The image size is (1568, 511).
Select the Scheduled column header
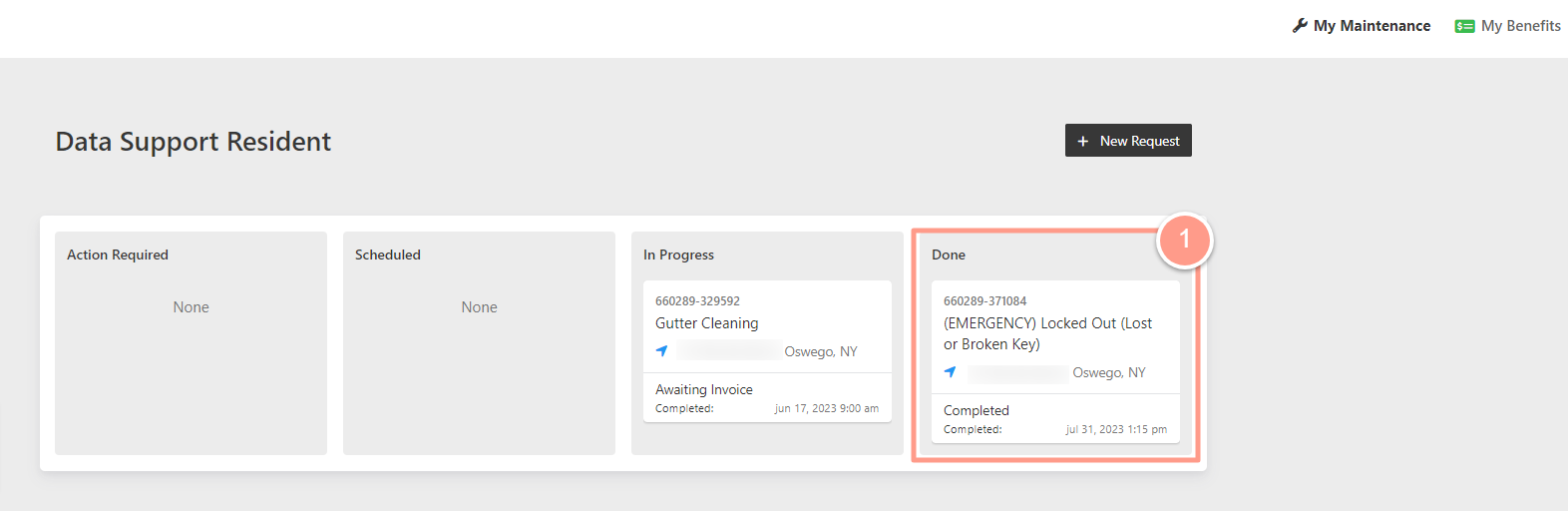click(388, 255)
